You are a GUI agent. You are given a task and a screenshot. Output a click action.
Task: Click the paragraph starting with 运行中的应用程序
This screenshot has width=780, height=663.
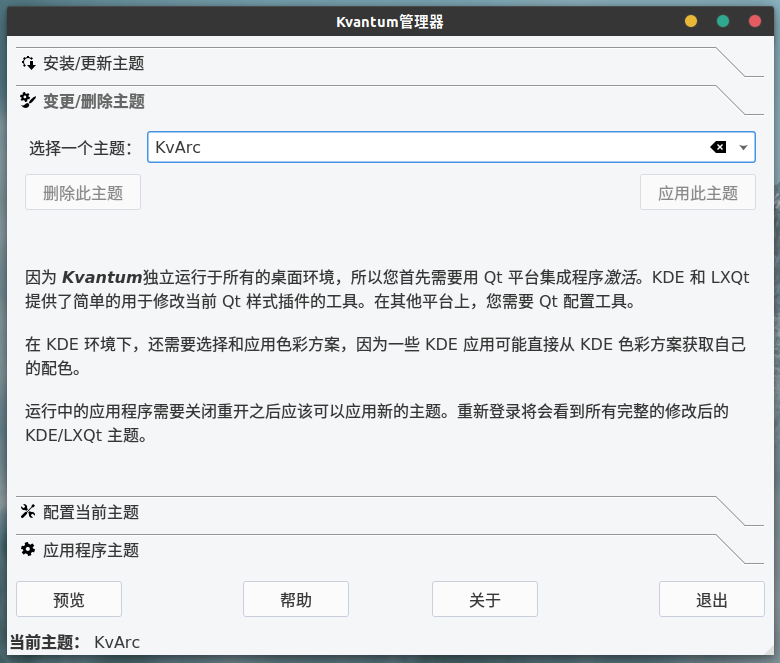[x=377, y=423]
